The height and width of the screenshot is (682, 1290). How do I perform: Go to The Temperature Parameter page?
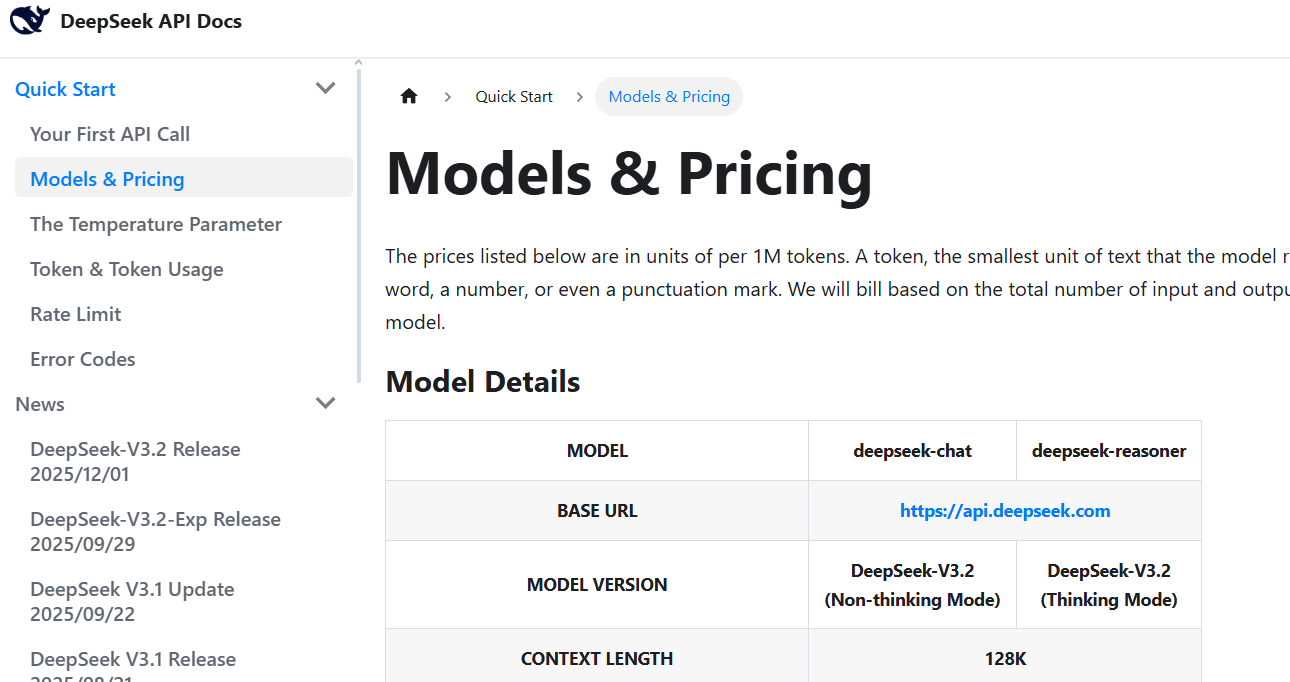coord(156,224)
